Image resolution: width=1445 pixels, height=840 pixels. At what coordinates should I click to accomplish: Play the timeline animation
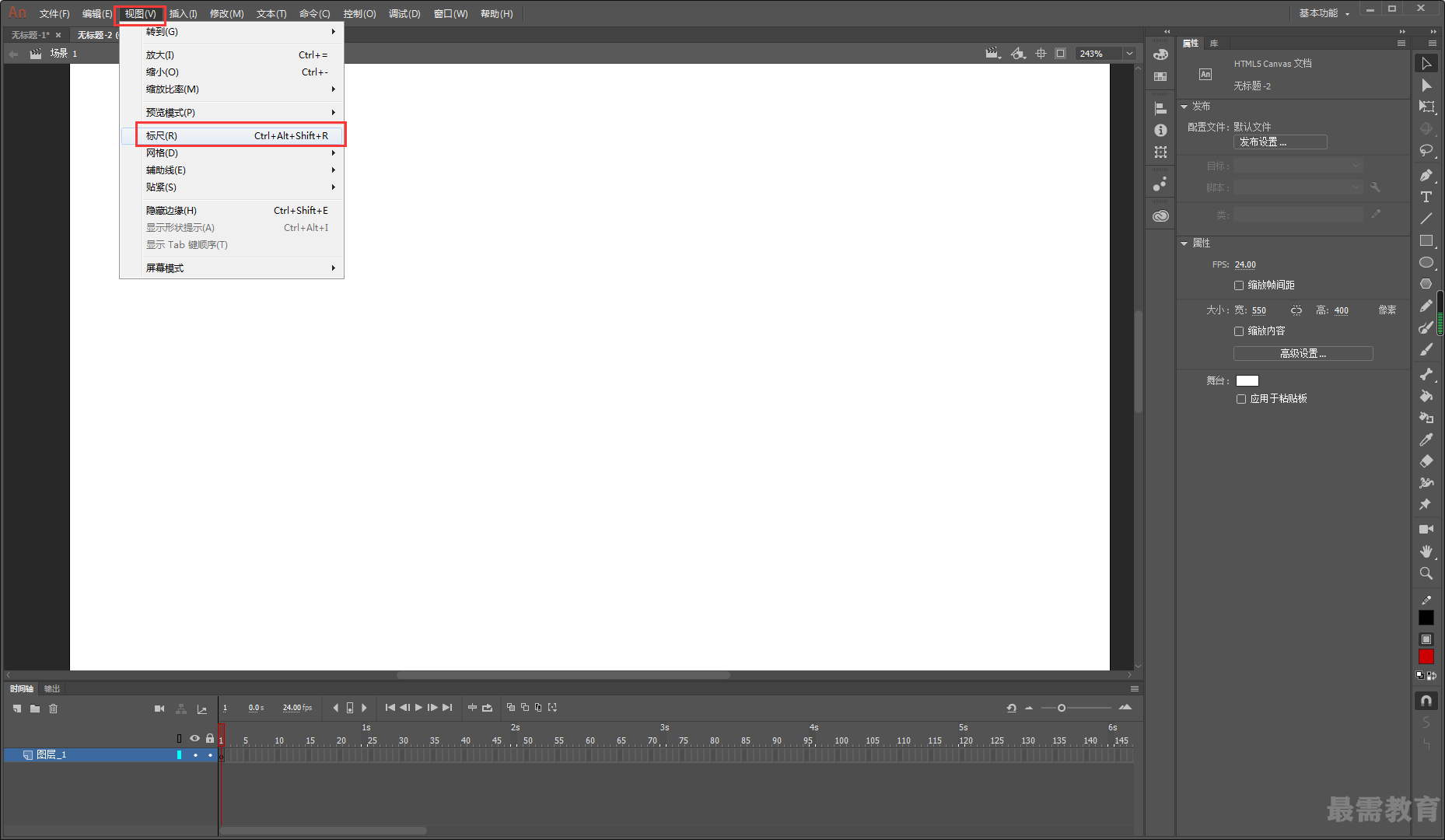click(418, 708)
